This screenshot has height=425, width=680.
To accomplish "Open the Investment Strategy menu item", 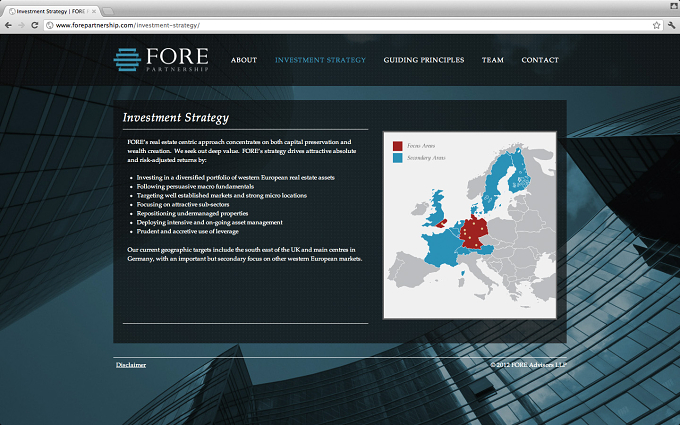I will point(320,60).
